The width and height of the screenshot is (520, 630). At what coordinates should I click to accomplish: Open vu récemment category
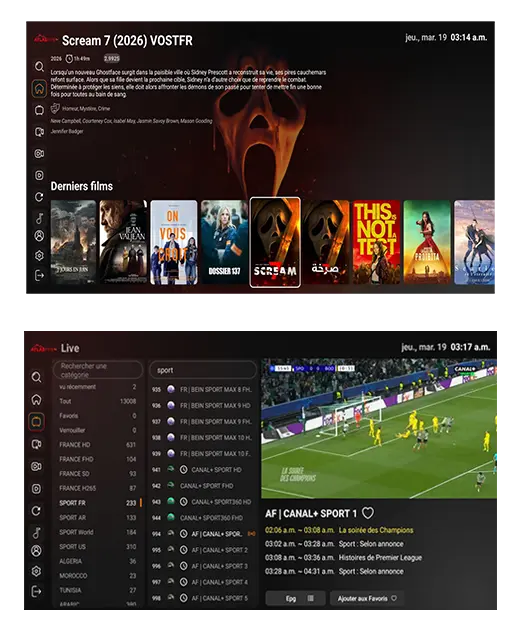(x=98, y=387)
